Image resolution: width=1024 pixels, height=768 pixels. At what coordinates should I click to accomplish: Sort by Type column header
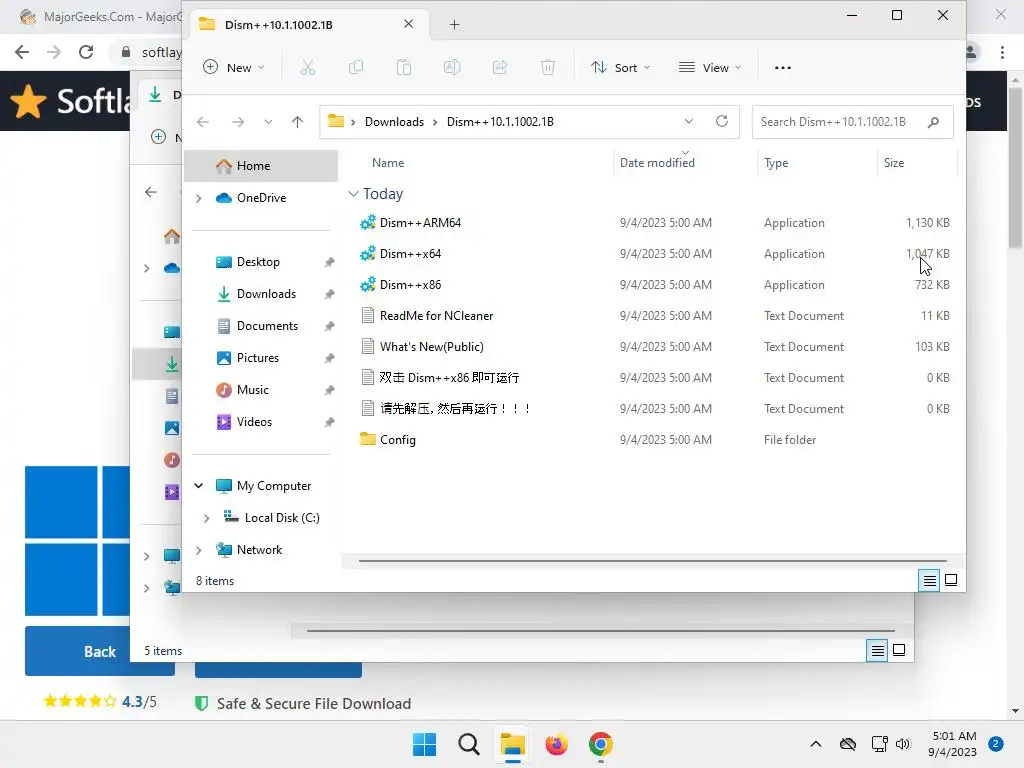(776, 163)
